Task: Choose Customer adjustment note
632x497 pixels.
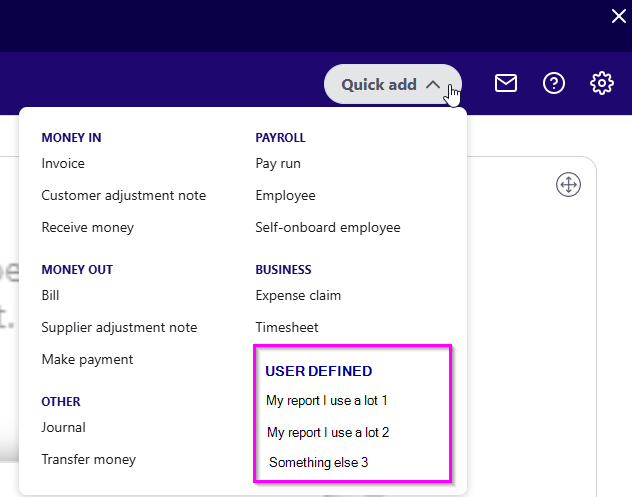Action: [124, 195]
